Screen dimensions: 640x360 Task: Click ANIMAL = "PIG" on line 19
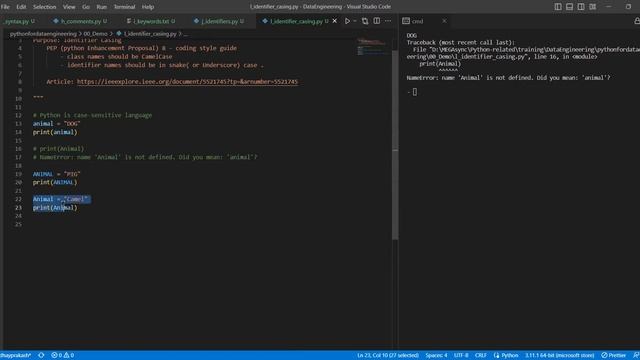click(57, 174)
